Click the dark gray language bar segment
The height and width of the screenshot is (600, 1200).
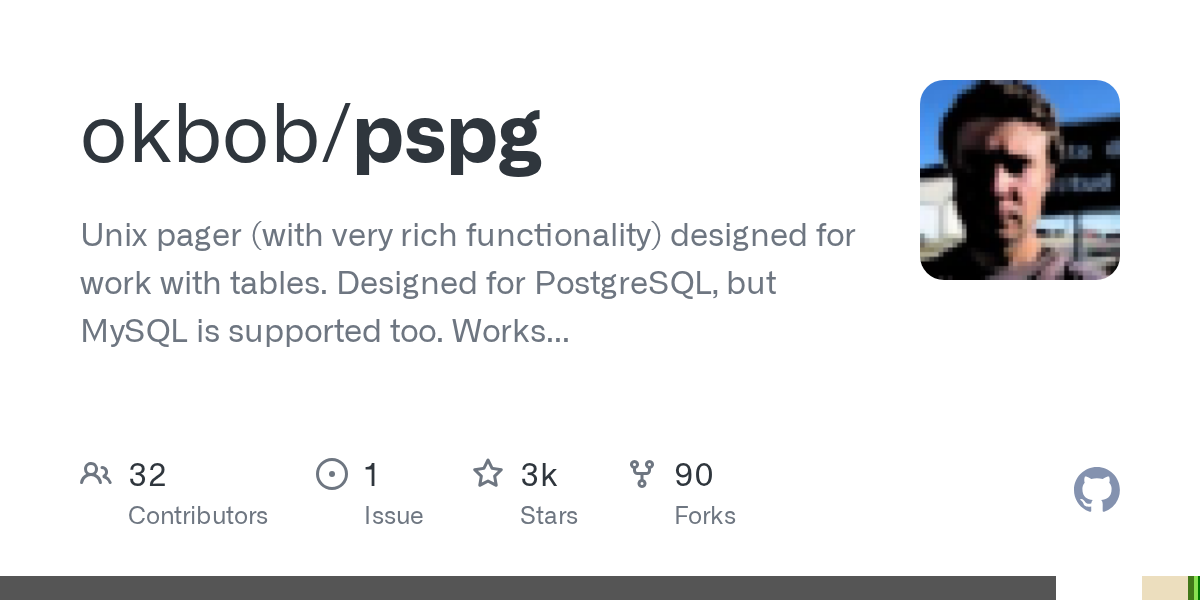point(528,588)
